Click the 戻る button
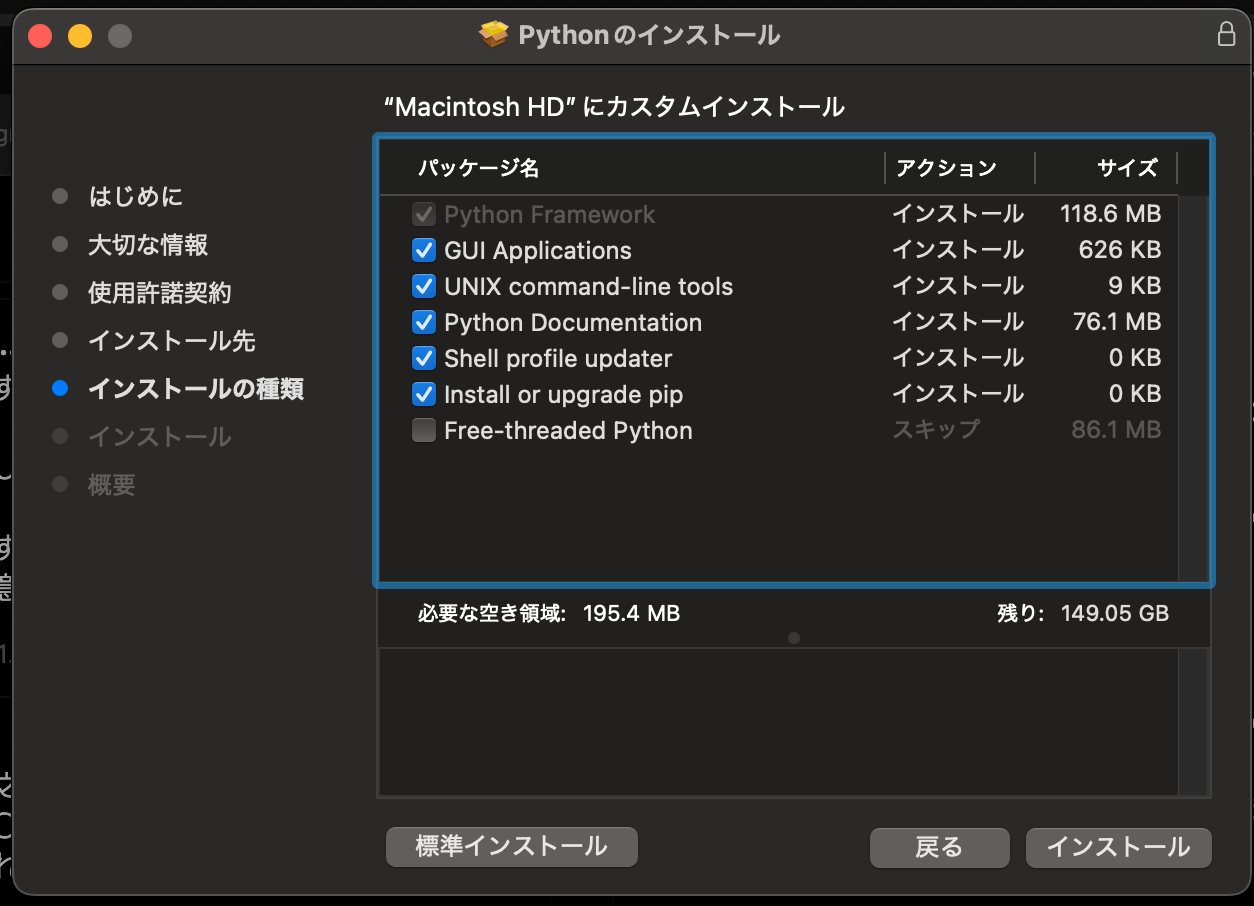The height and width of the screenshot is (906, 1254). pos(939,848)
